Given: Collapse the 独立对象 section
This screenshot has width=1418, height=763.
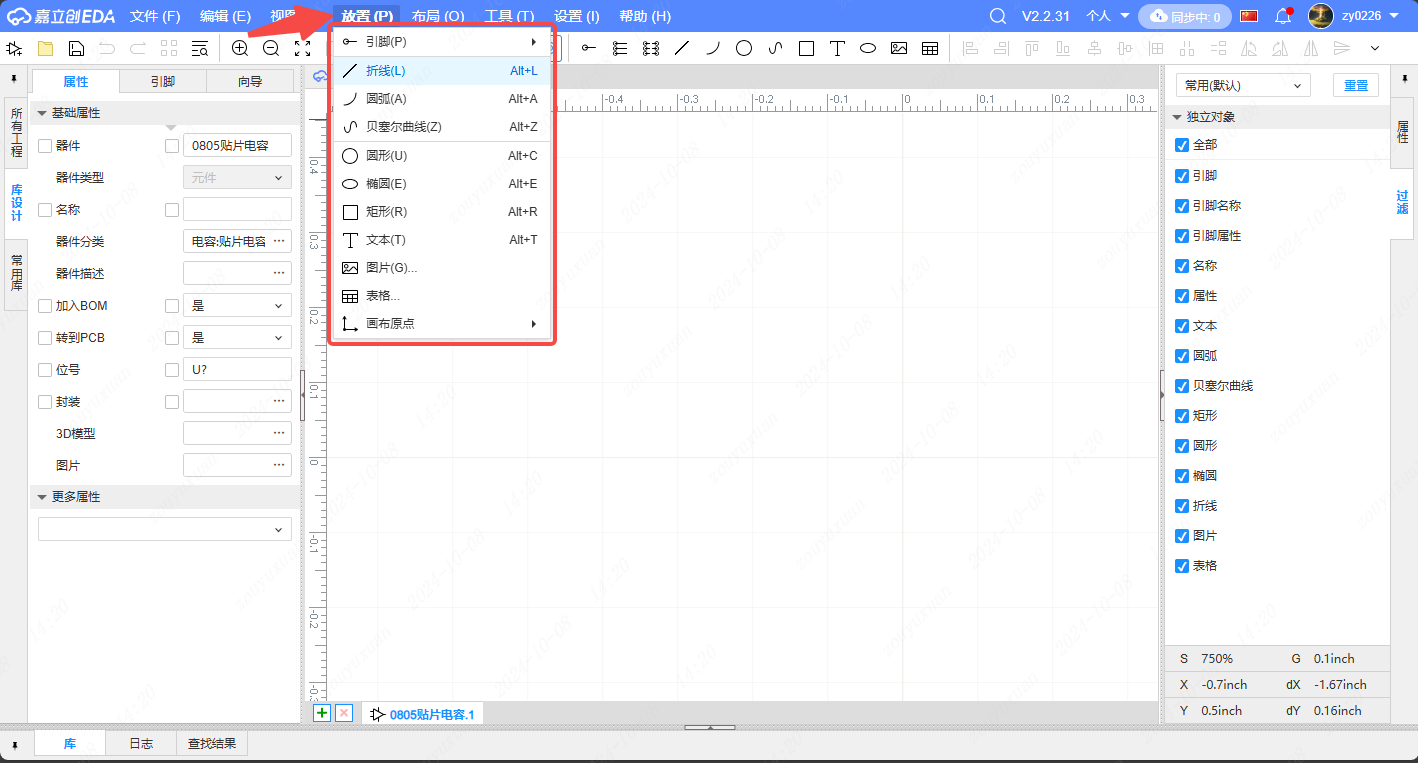Looking at the screenshot, I should 1177,117.
